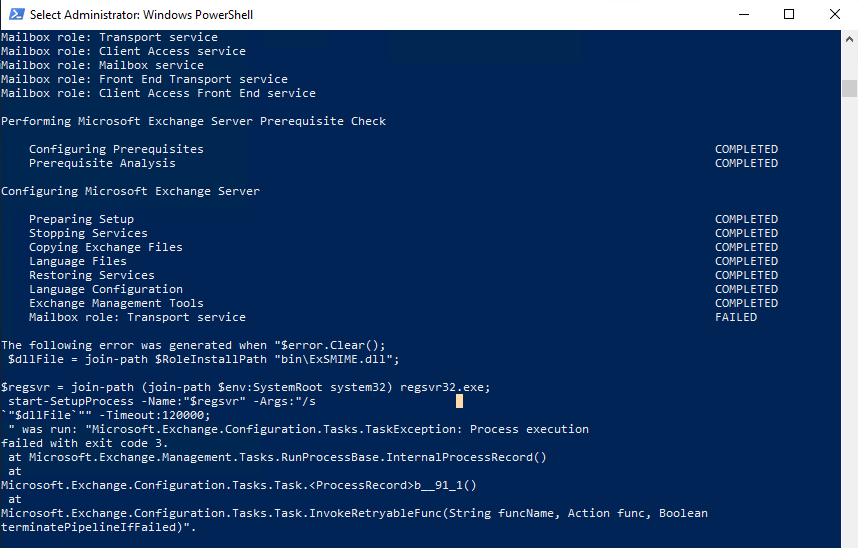Maximize the PowerShell window
Viewport: 858px width, 548px height.
(x=789, y=14)
